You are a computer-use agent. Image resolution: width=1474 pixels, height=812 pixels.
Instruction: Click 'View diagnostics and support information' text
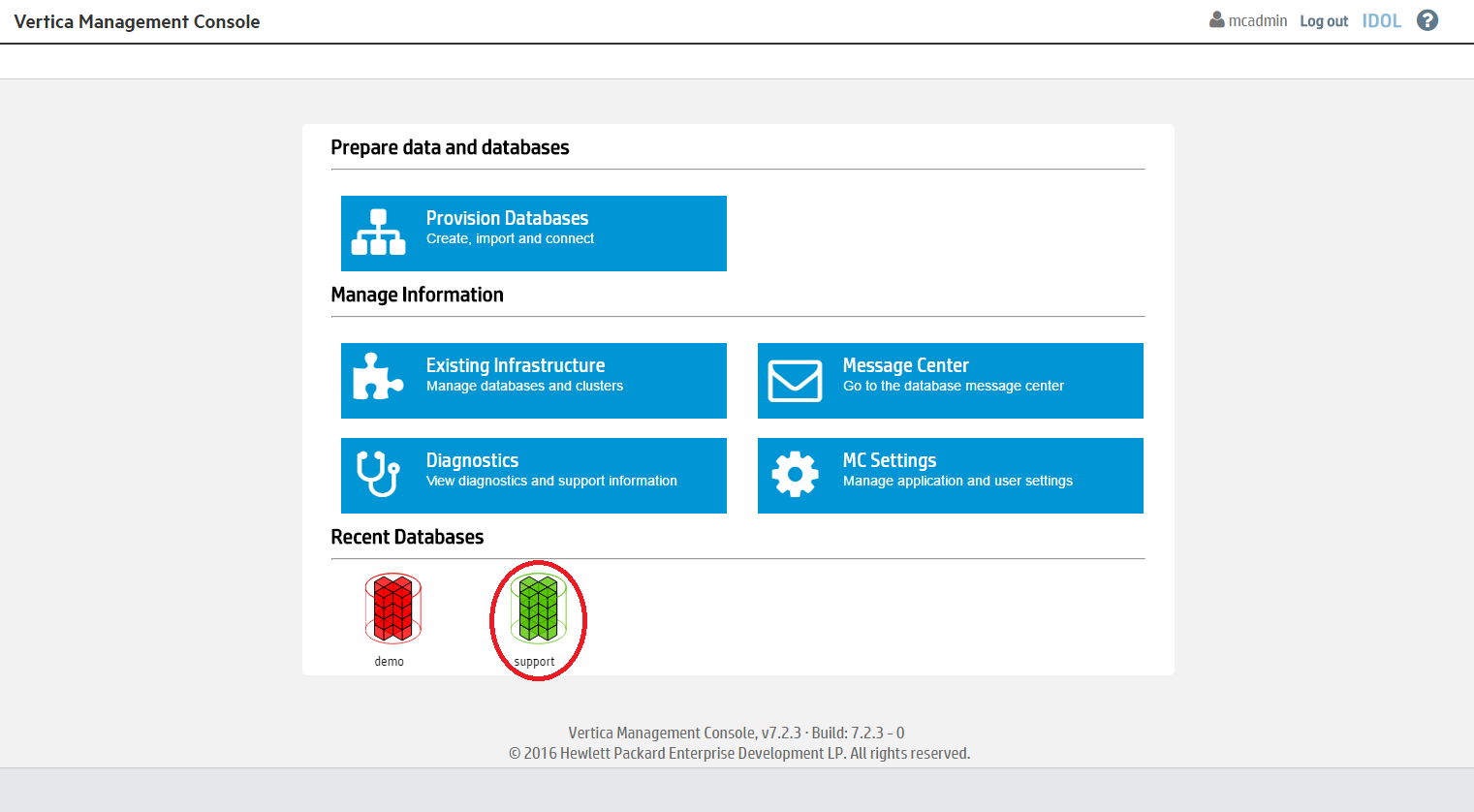point(551,481)
